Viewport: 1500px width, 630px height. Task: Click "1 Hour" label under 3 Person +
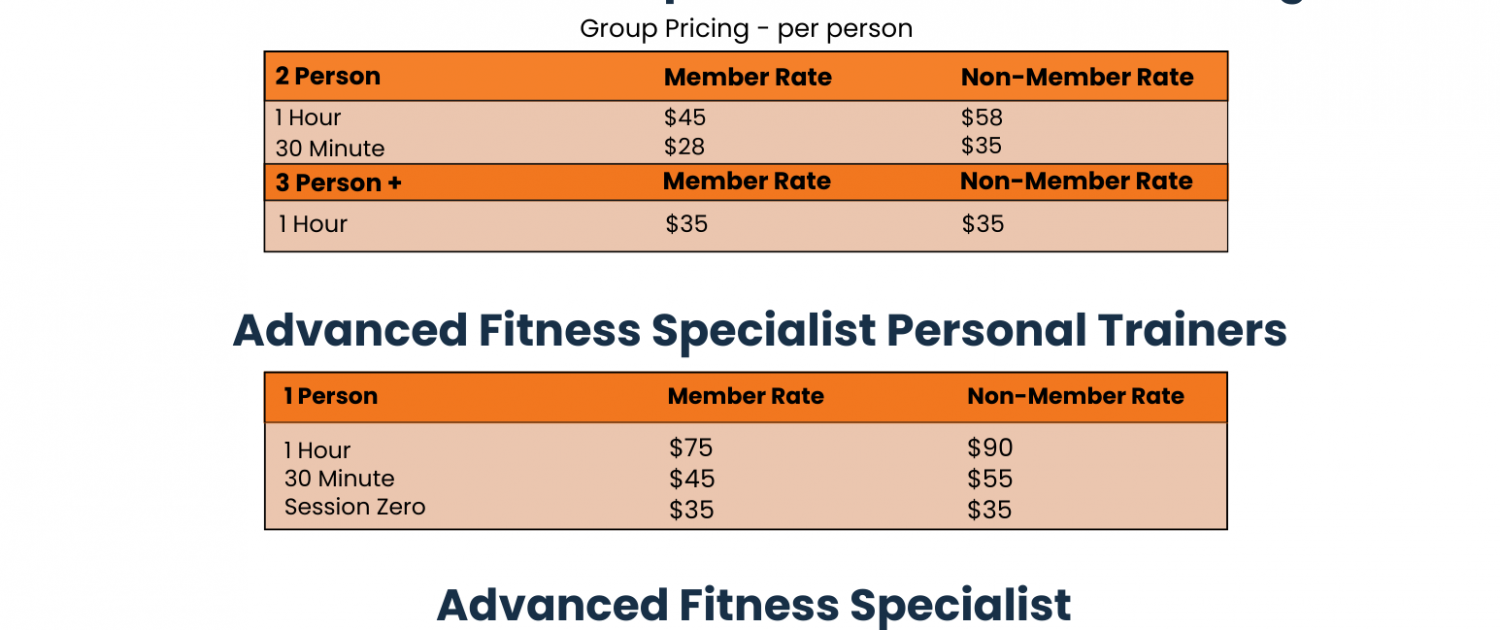[x=313, y=225]
